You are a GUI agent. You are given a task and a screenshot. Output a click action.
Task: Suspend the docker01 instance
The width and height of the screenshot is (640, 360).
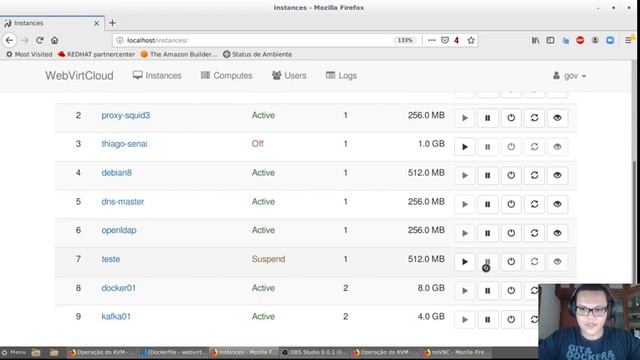pos(487,291)
